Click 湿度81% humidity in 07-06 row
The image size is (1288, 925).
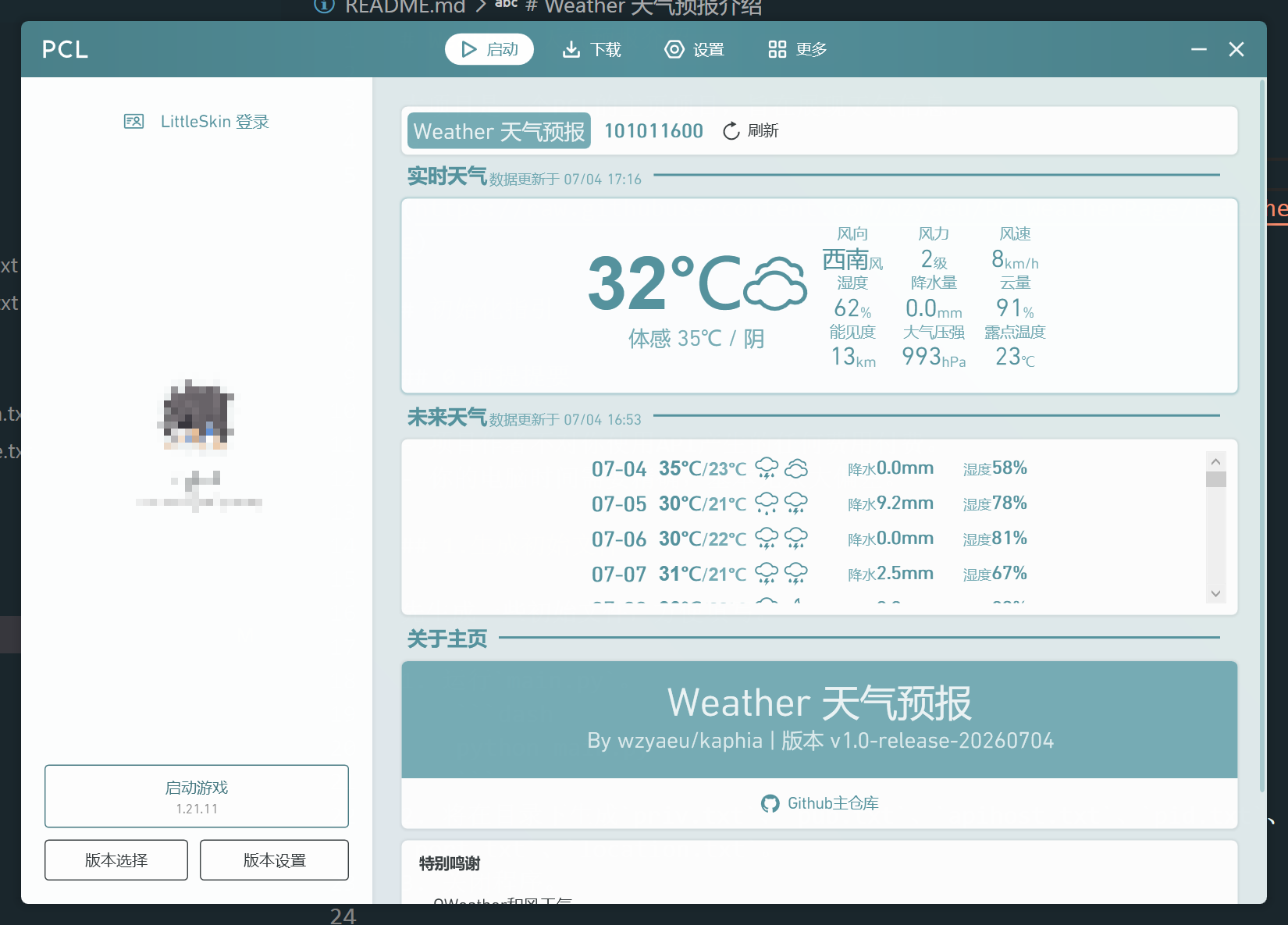tap(995, 538)
